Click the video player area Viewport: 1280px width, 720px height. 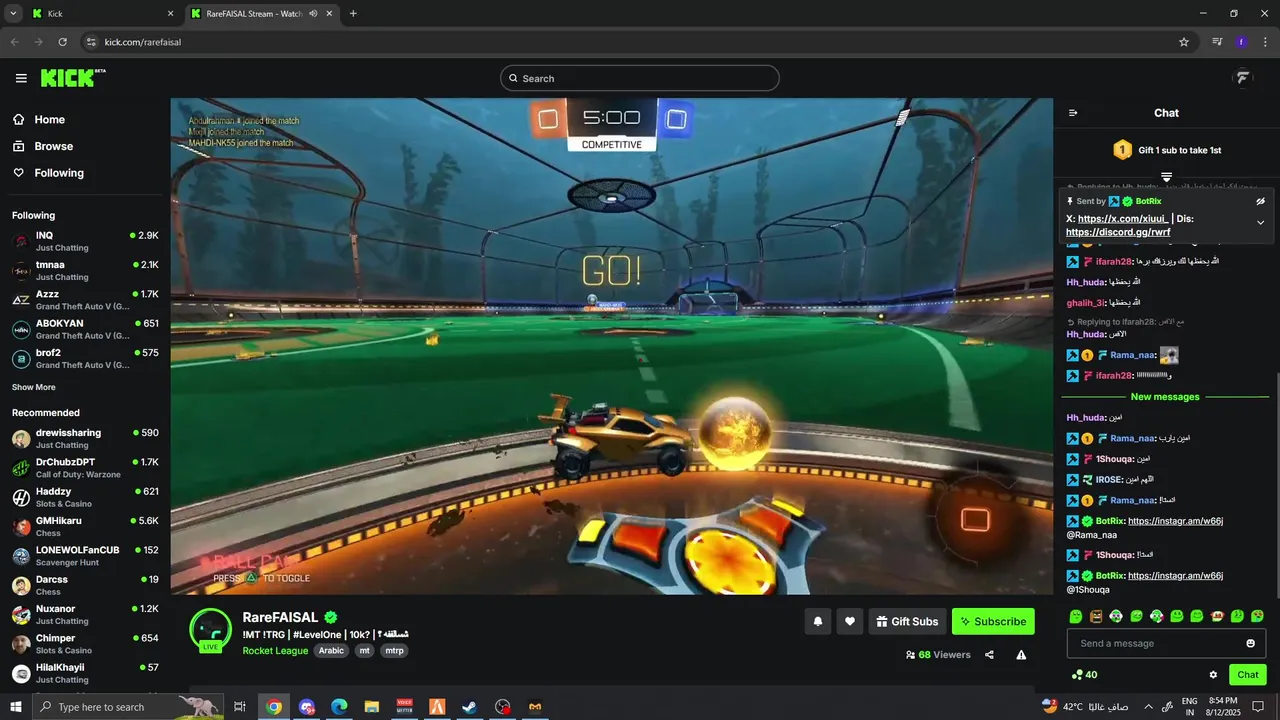(611, 346)
